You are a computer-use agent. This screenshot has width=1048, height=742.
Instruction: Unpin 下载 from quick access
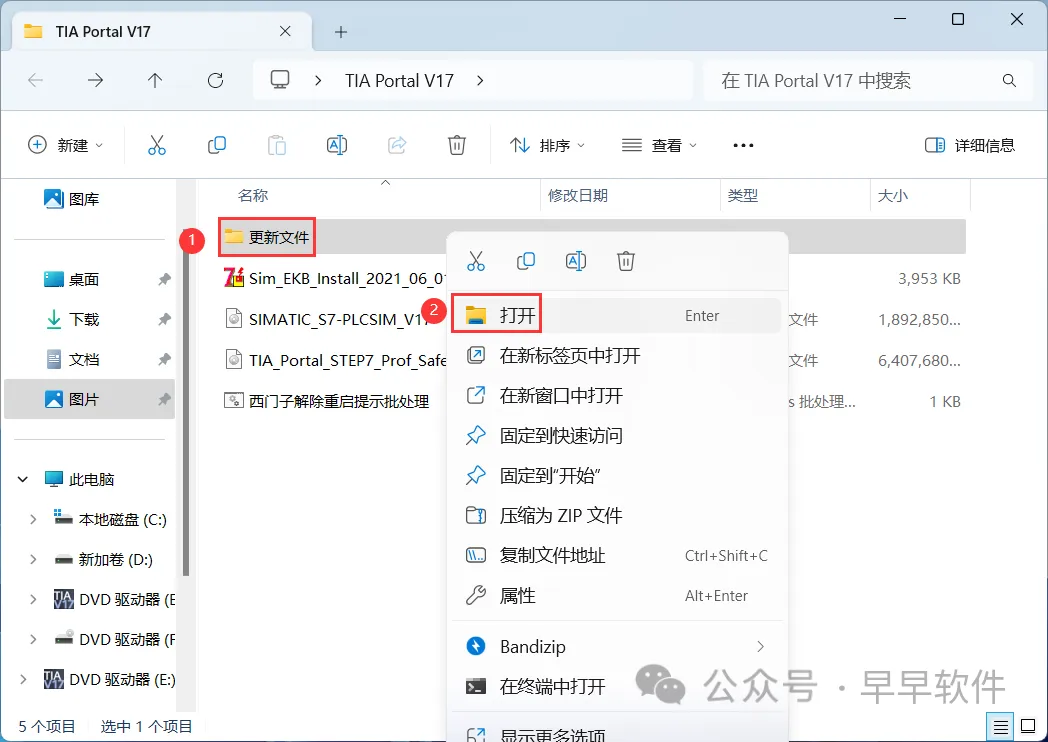coord(164,320)
